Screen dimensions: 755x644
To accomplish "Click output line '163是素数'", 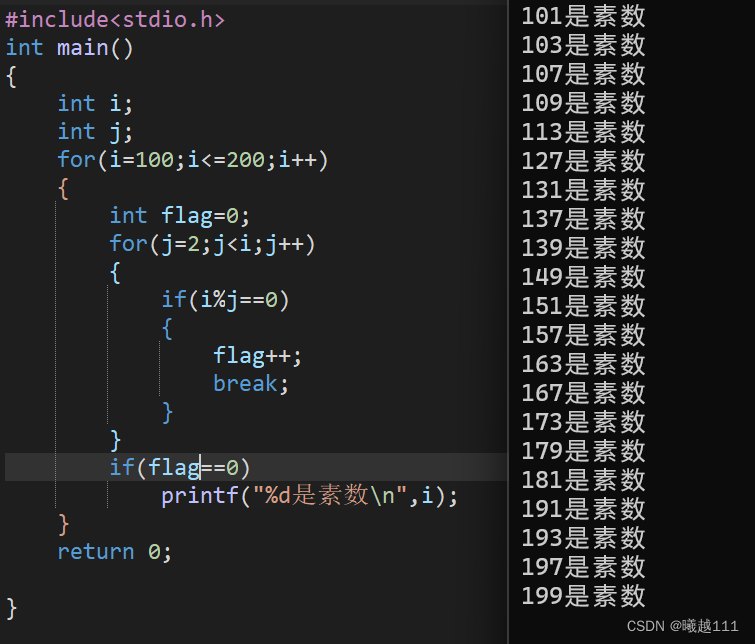I will [x=583, y=364].
